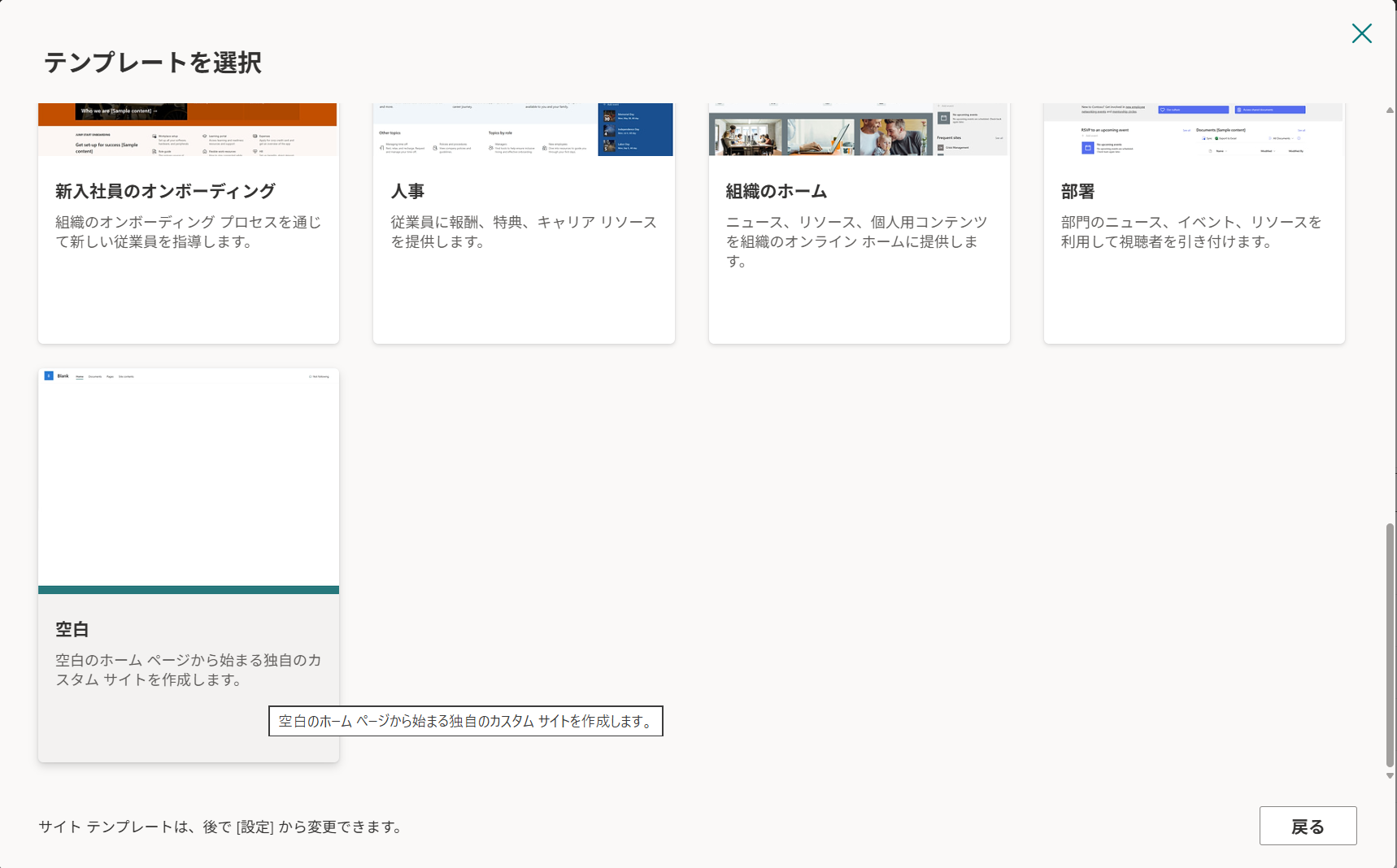Click the サイト テンプレートは、後で [設定] から変更できます footer note
The width and height of the screenshot is (1397, 868).
220,827
